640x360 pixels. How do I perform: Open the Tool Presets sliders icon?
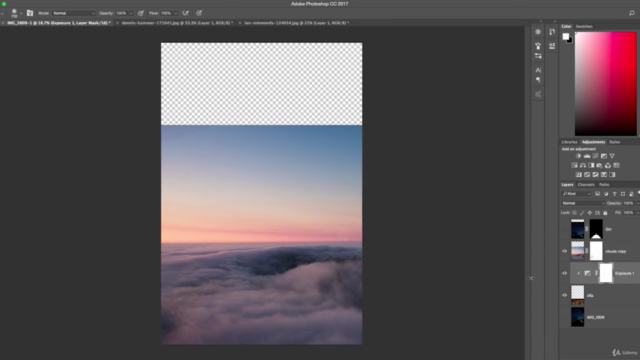pos(538,56)
